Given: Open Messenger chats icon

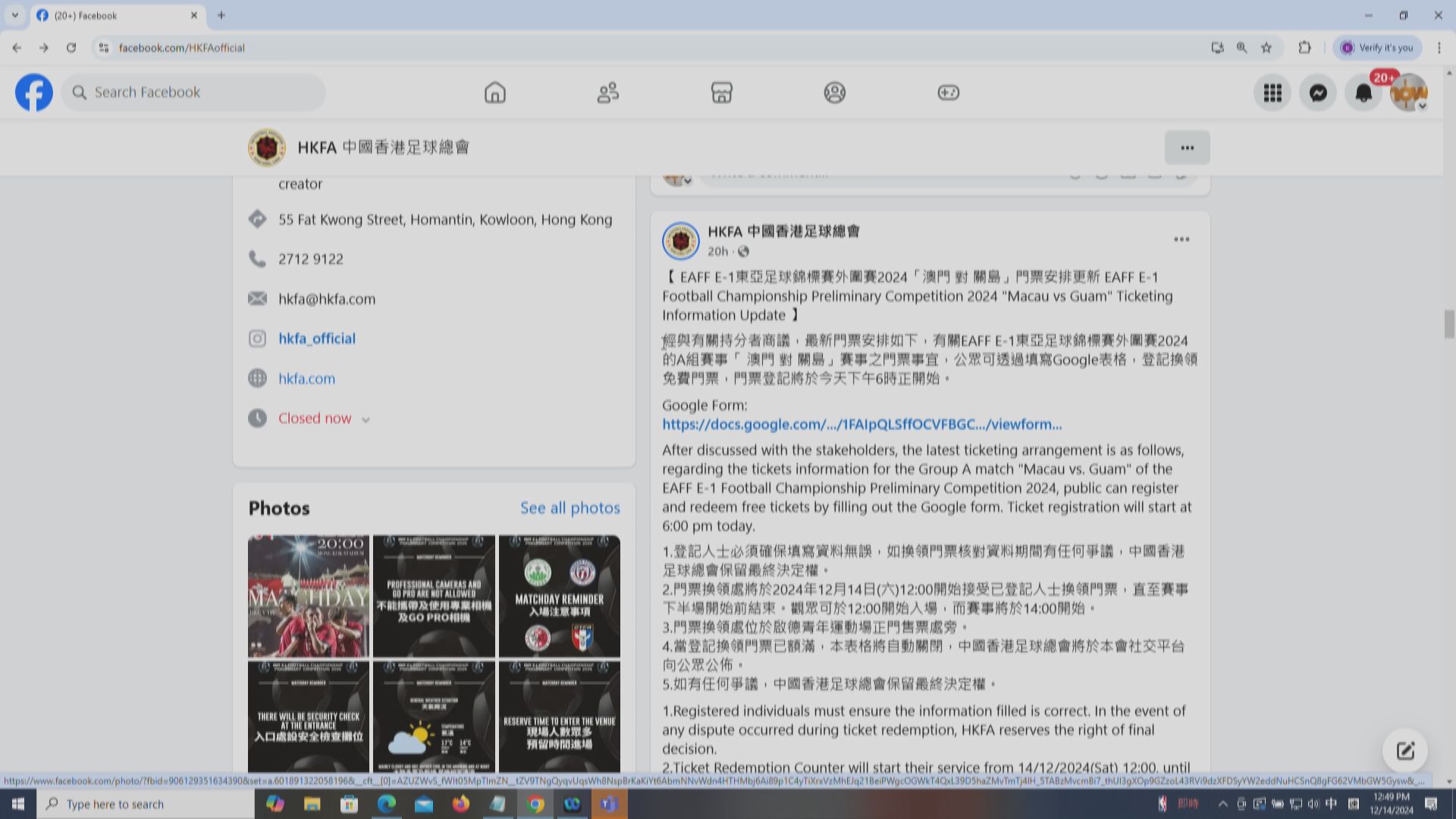Looking at the screenshot, I should point(1317,93).
